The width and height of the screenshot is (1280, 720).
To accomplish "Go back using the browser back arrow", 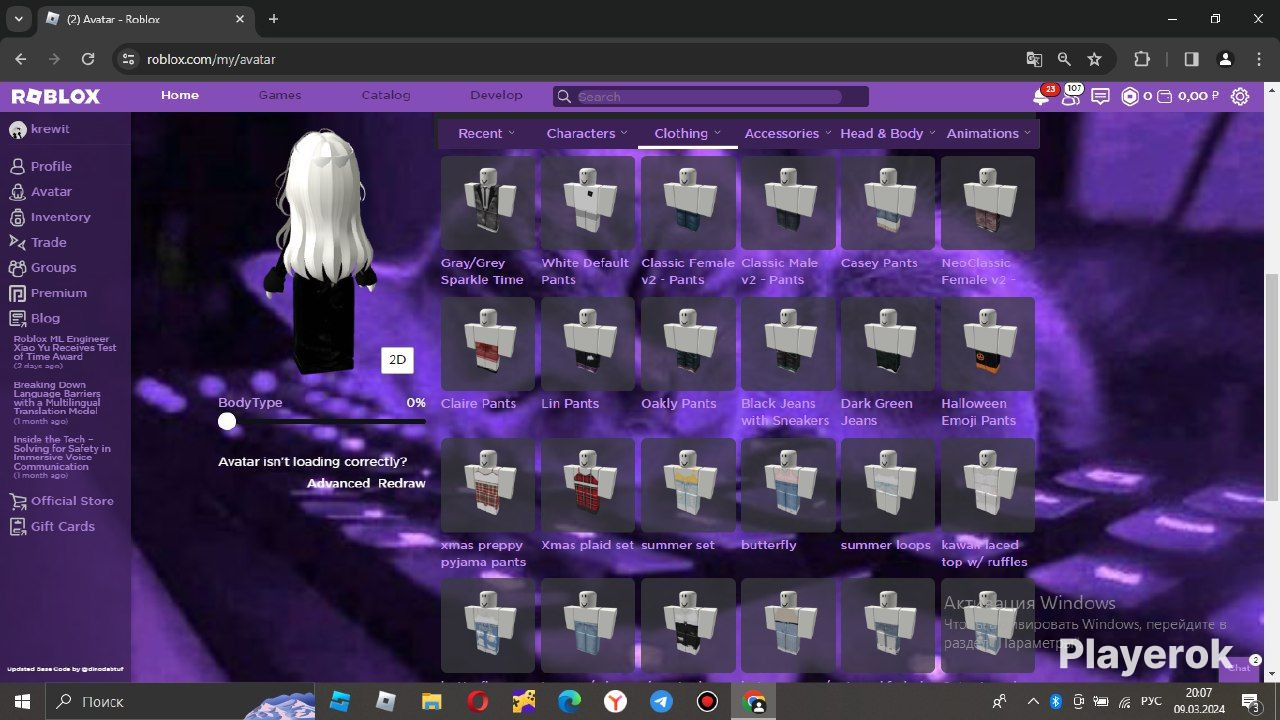I will point(21,59).
